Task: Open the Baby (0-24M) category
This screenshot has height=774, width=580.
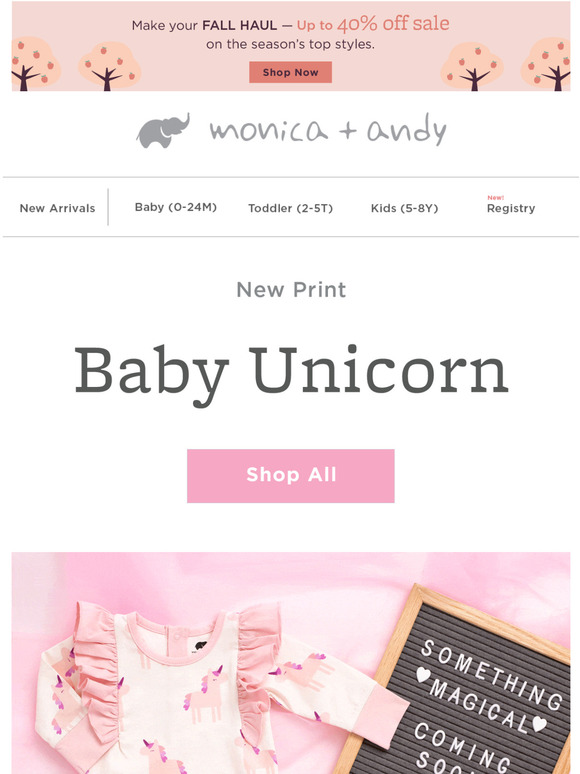Action: click(176, 207)
